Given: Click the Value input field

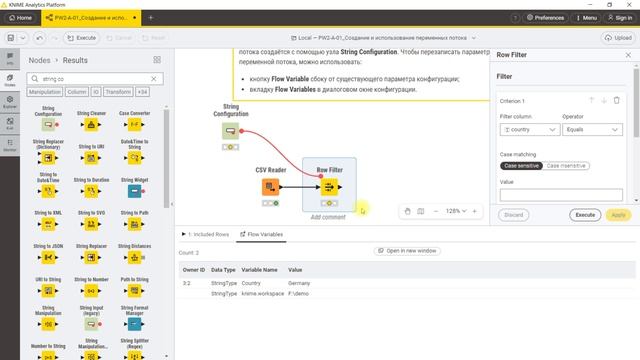Looking at the screenshot, I should click(x=561, y=195).
